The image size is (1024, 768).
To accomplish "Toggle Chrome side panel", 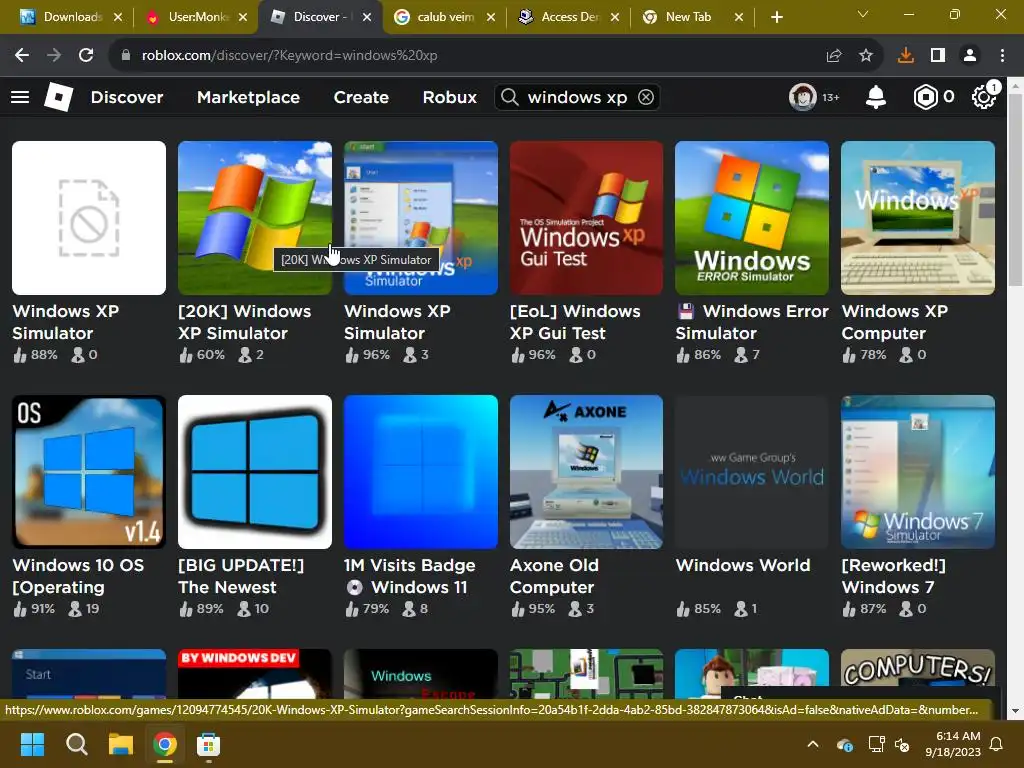I will tap(938, 56).
